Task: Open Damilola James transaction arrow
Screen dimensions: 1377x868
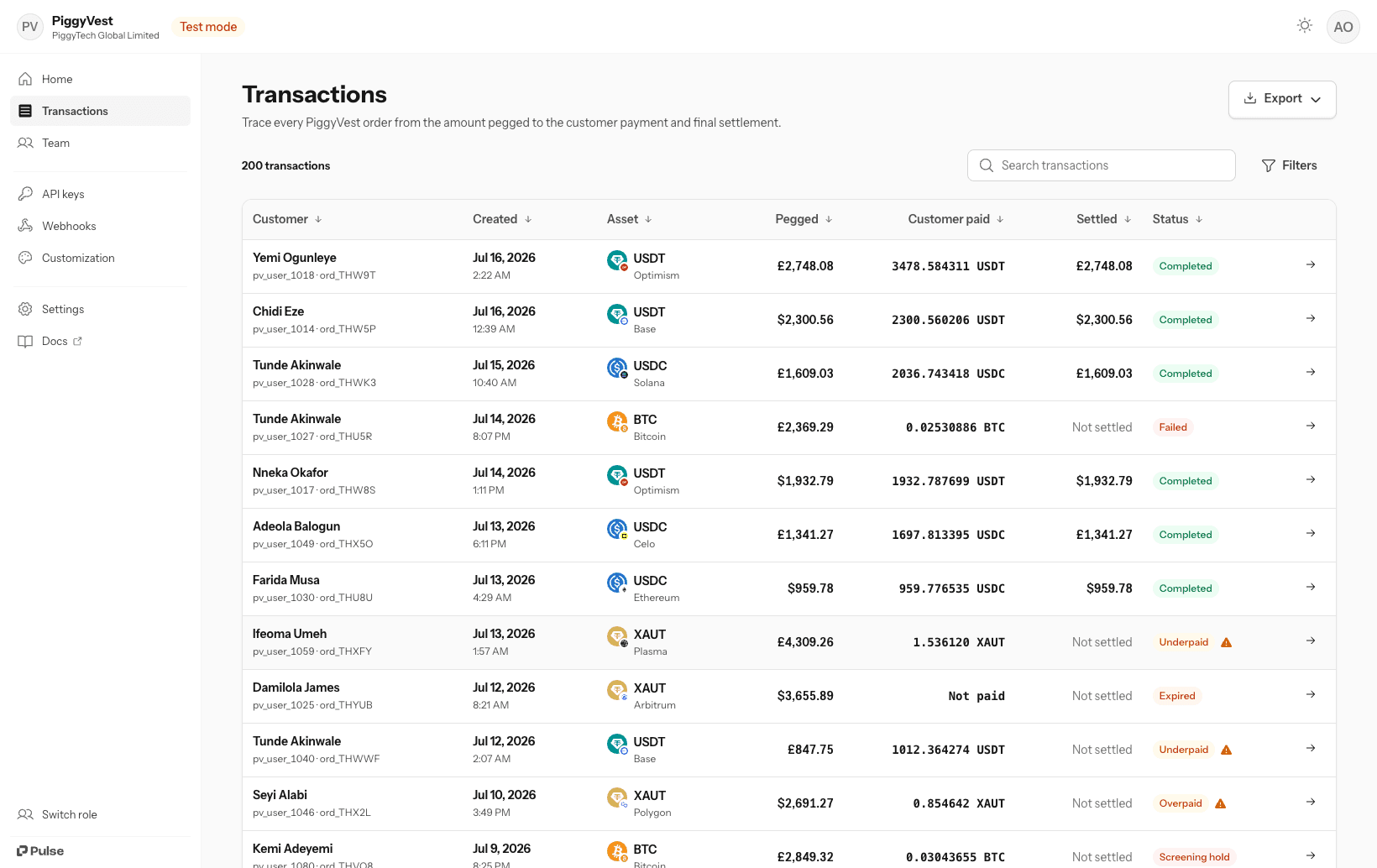Action: 1310,694
